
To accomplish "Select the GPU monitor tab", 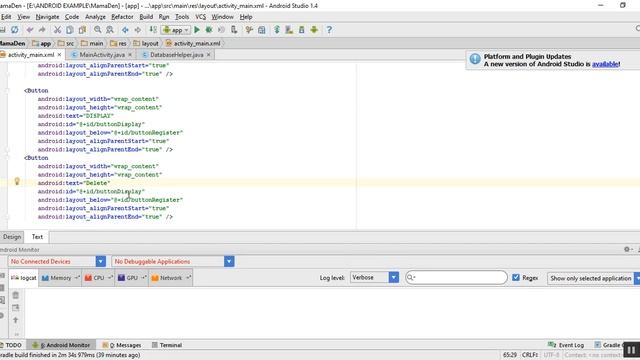I will coord(131,278).
